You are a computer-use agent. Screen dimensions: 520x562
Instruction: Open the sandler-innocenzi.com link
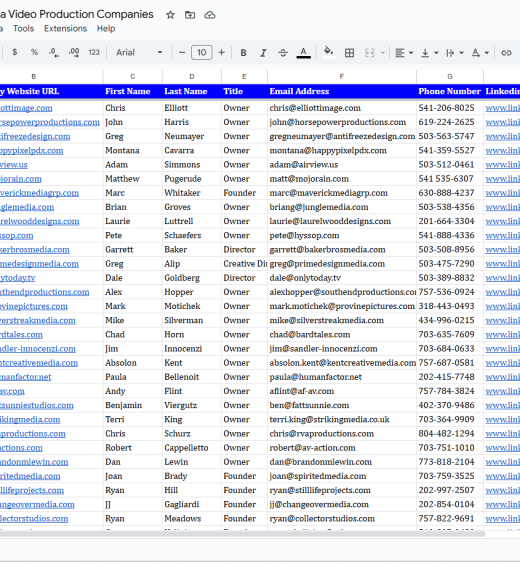coord(38,349)
